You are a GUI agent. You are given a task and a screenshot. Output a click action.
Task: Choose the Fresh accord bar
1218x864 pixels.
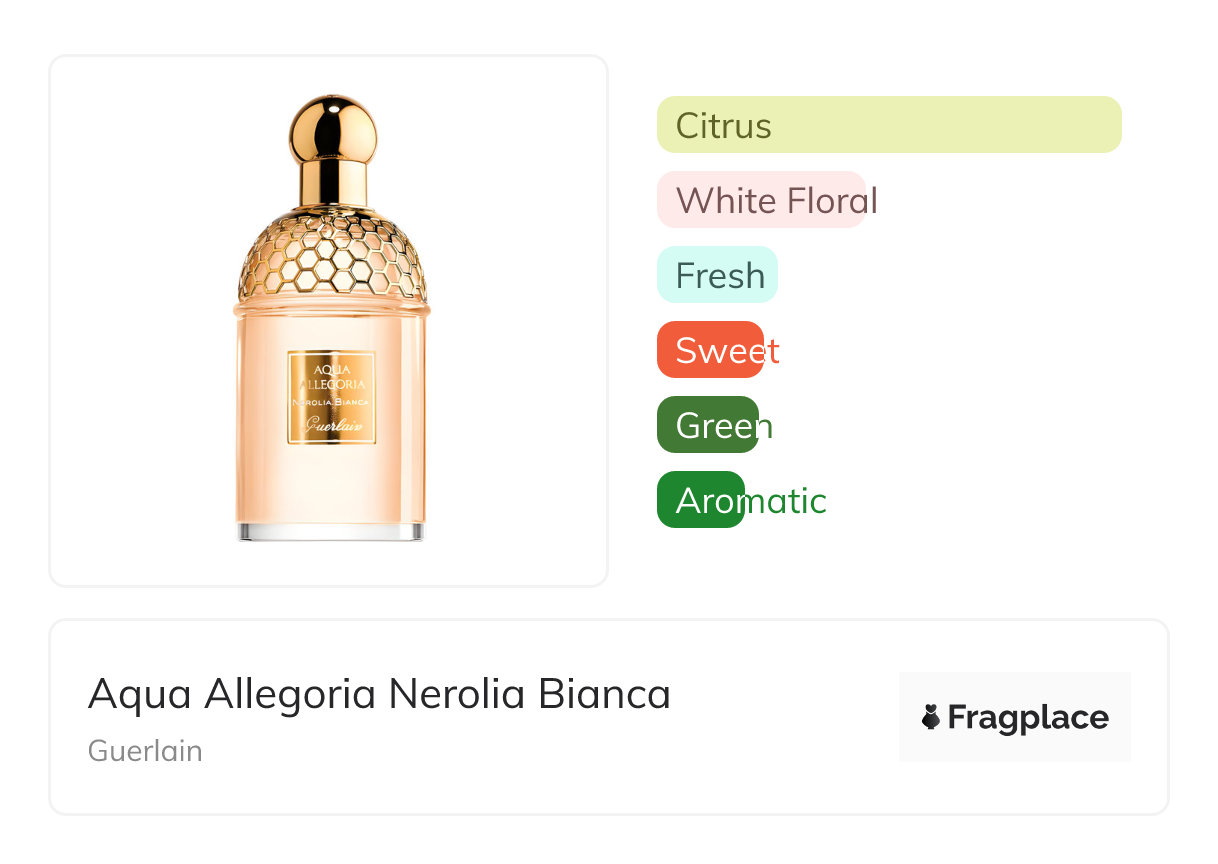717,275
